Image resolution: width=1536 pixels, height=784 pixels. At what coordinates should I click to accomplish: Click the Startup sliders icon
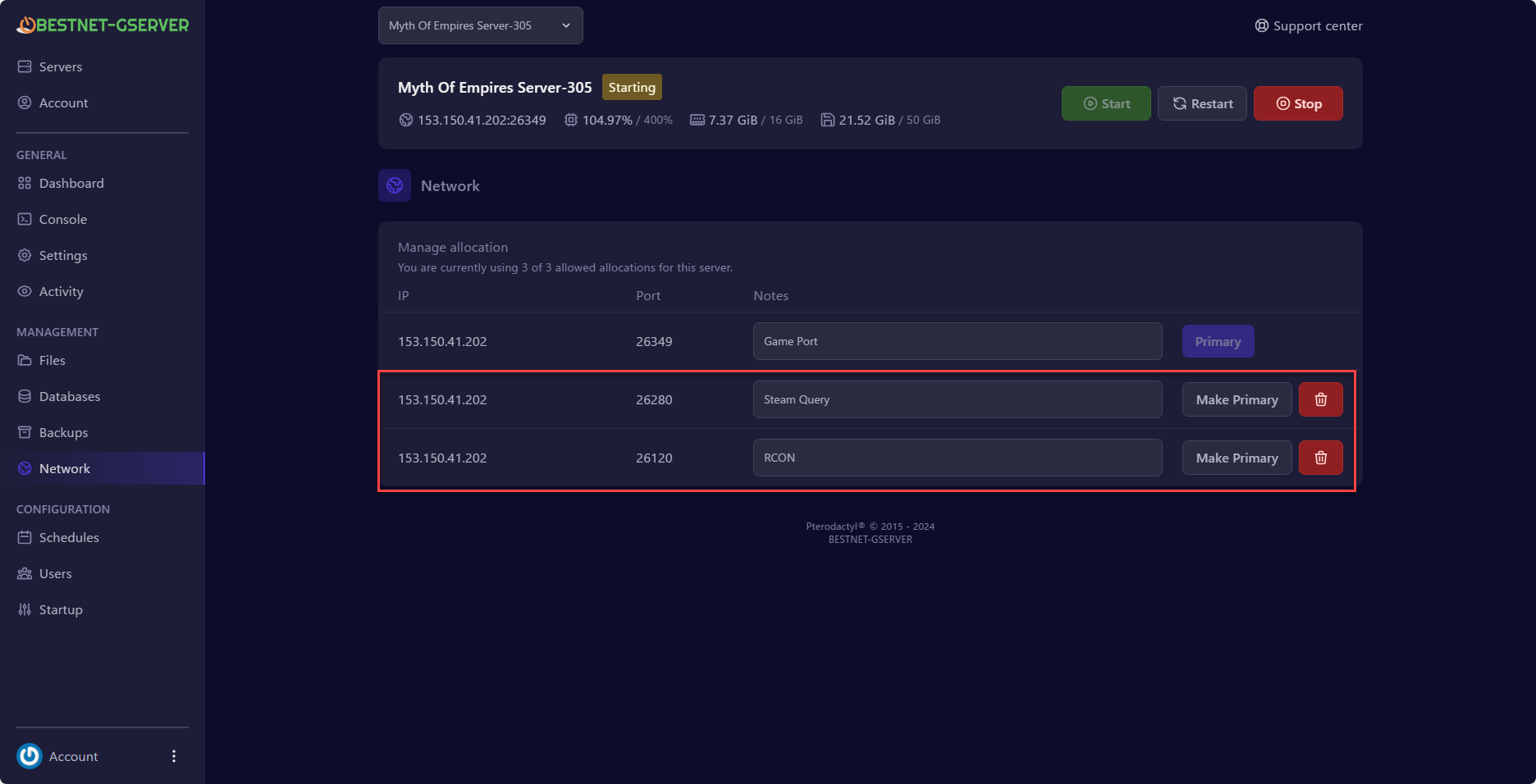[x=25, y=609]
